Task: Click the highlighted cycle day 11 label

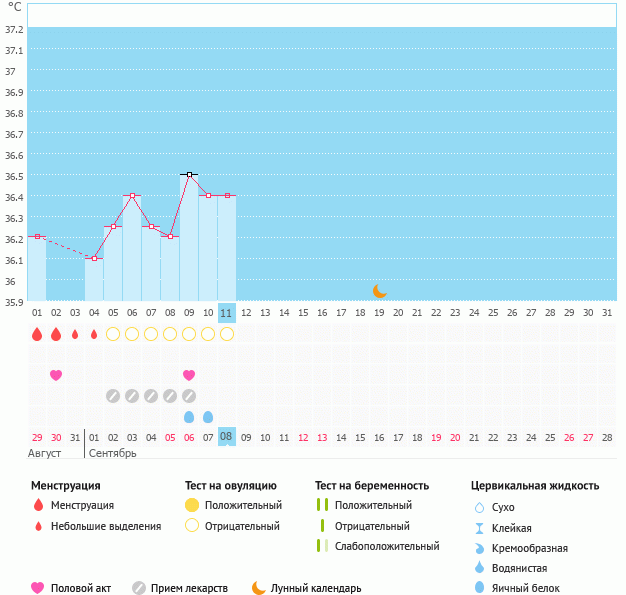Action: point(227,312)
